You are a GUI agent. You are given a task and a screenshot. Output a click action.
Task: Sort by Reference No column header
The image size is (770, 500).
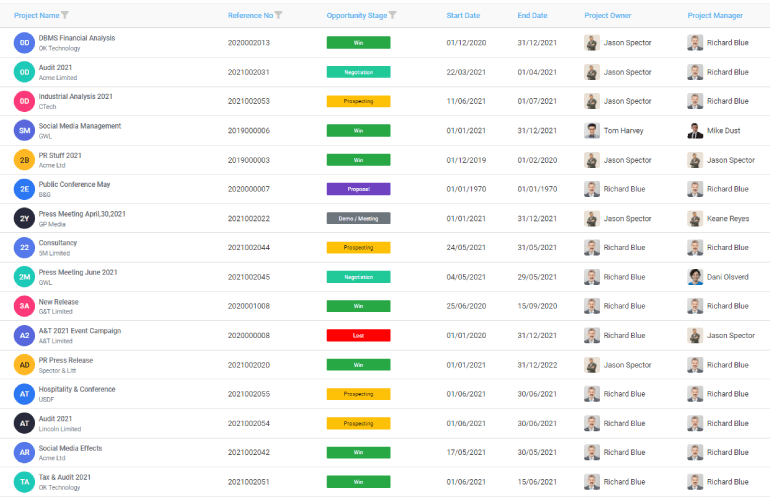[250, 15]
